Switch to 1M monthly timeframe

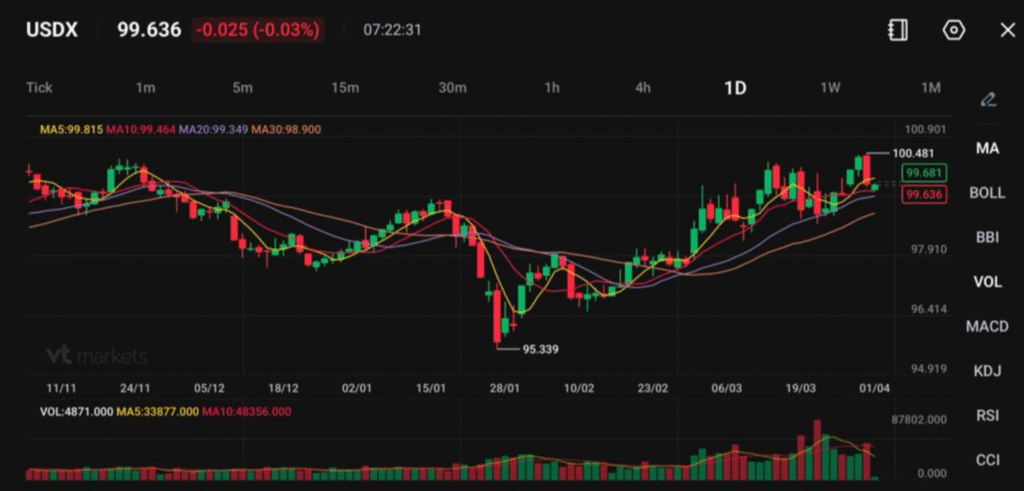pos(930,88)
